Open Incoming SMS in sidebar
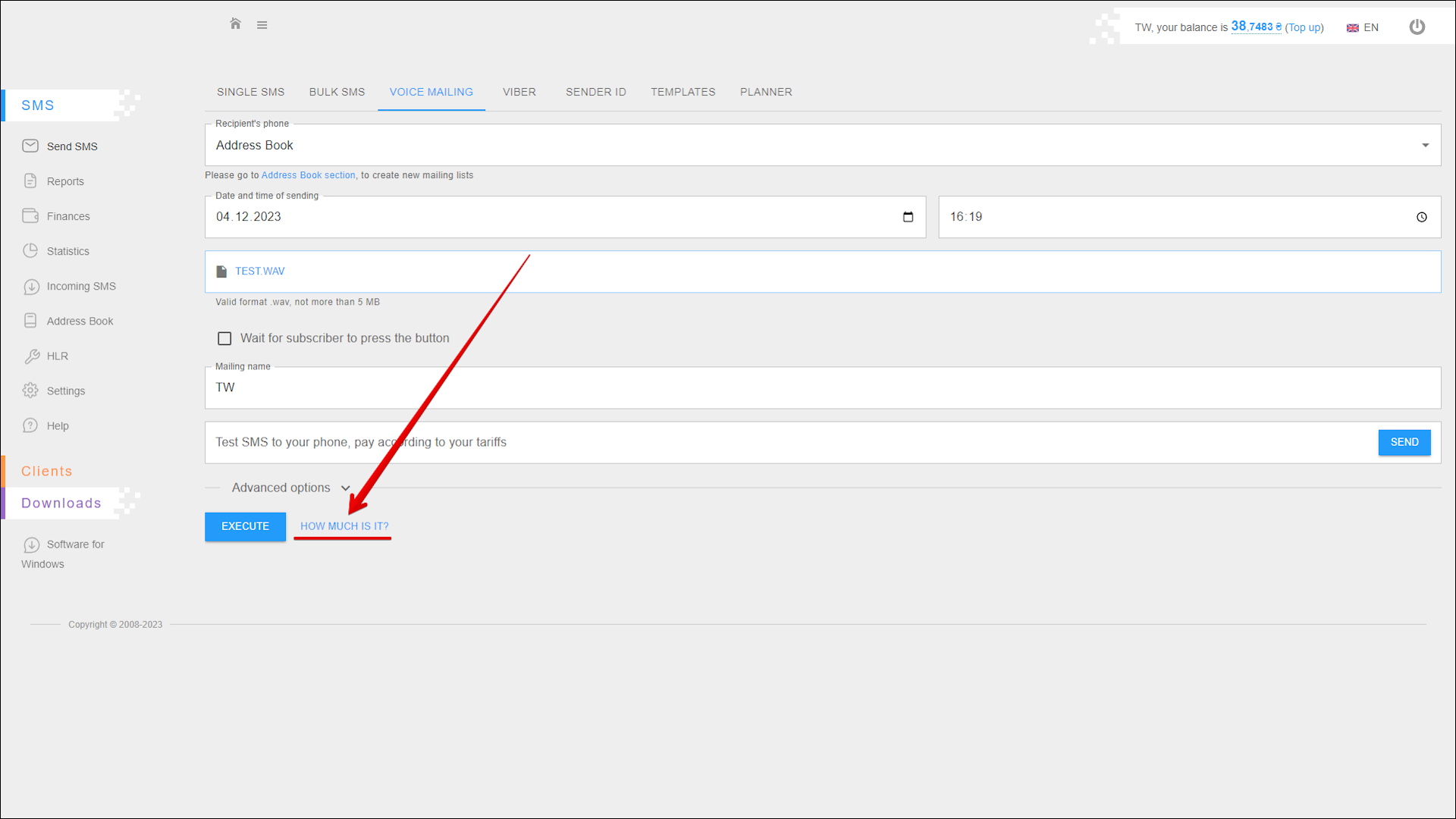This screenshot has height=819, width=1456. pyautogui.click(x=81, y=286)
